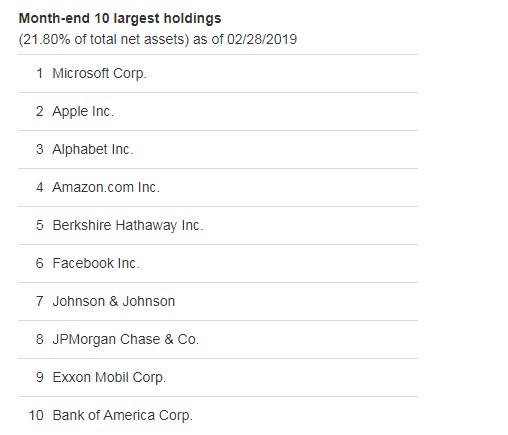Click Berkshire Hathaway Inc. holding
Viewport: 508px width, 435px height.
coord(128,225)
